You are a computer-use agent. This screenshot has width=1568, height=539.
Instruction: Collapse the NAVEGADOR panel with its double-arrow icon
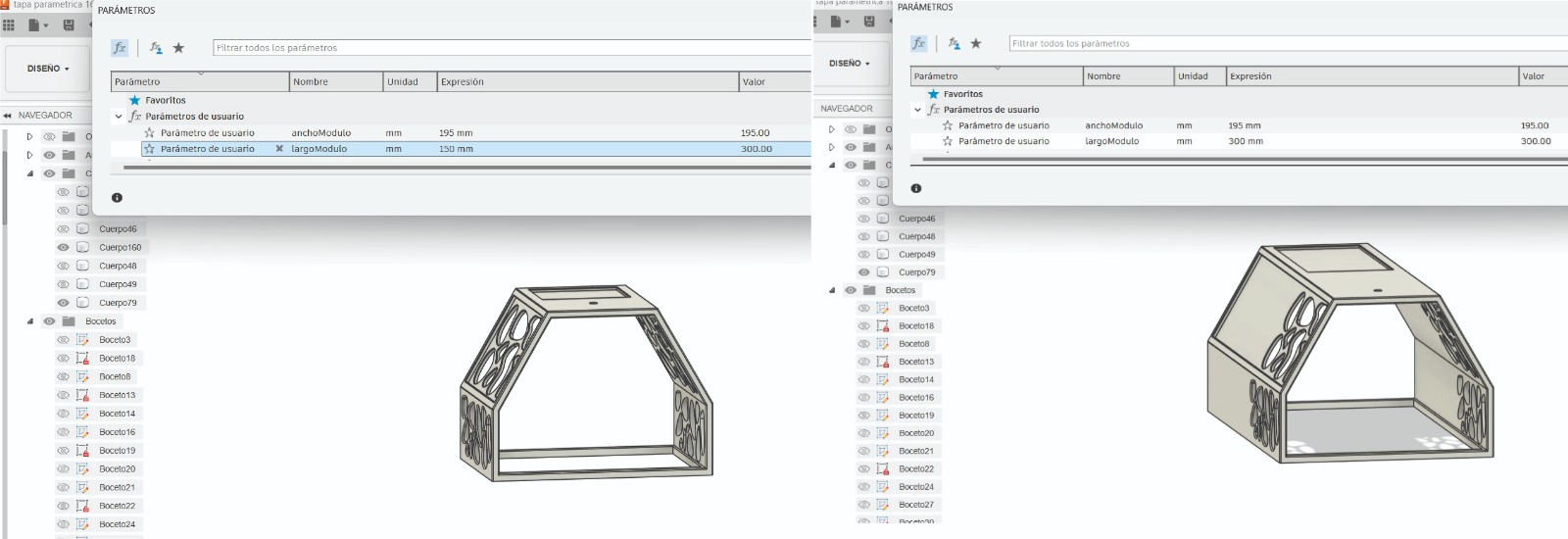(x=8, y=116)
